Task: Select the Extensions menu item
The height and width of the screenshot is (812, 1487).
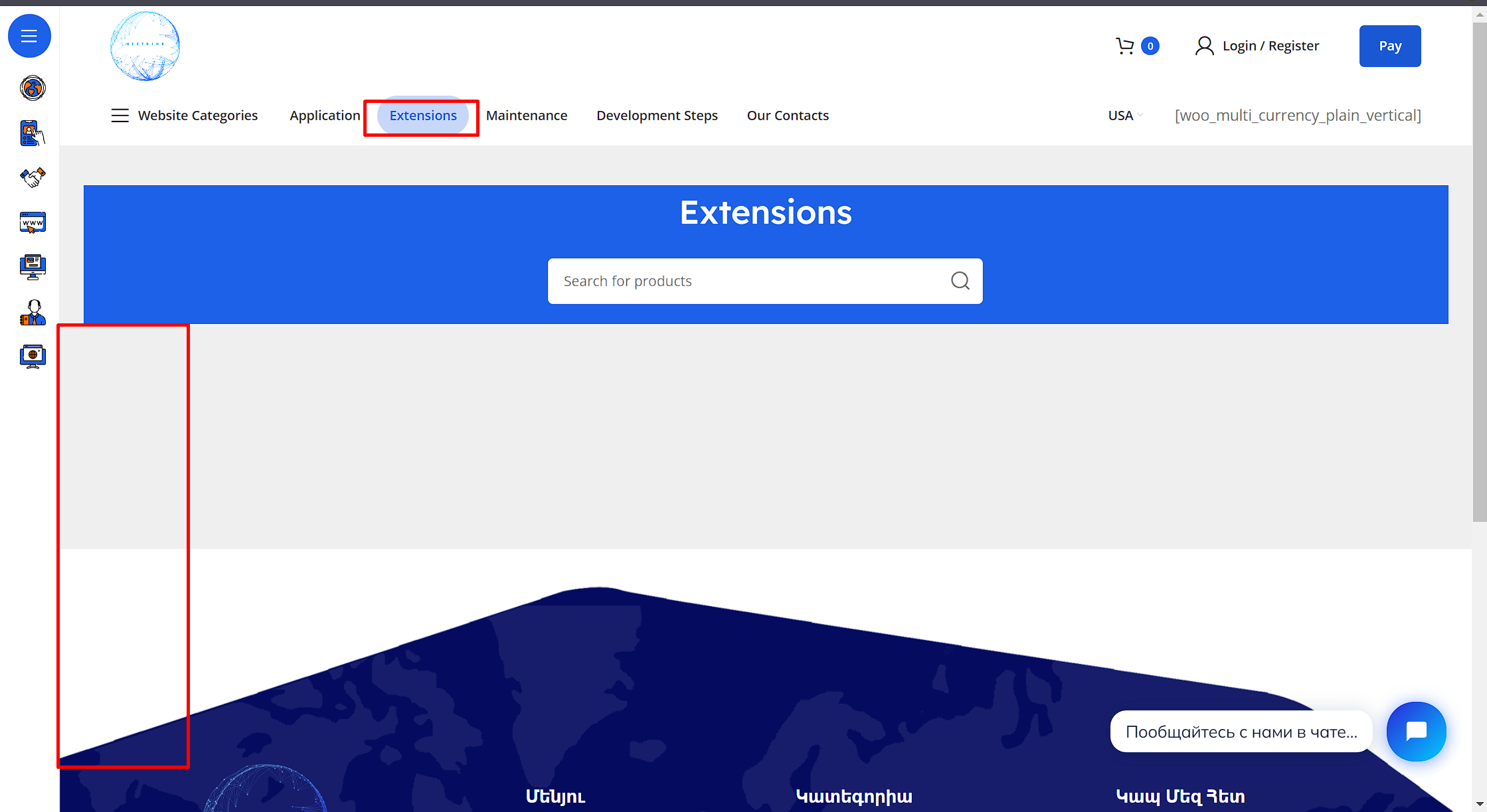Action: tap(423, 116)
